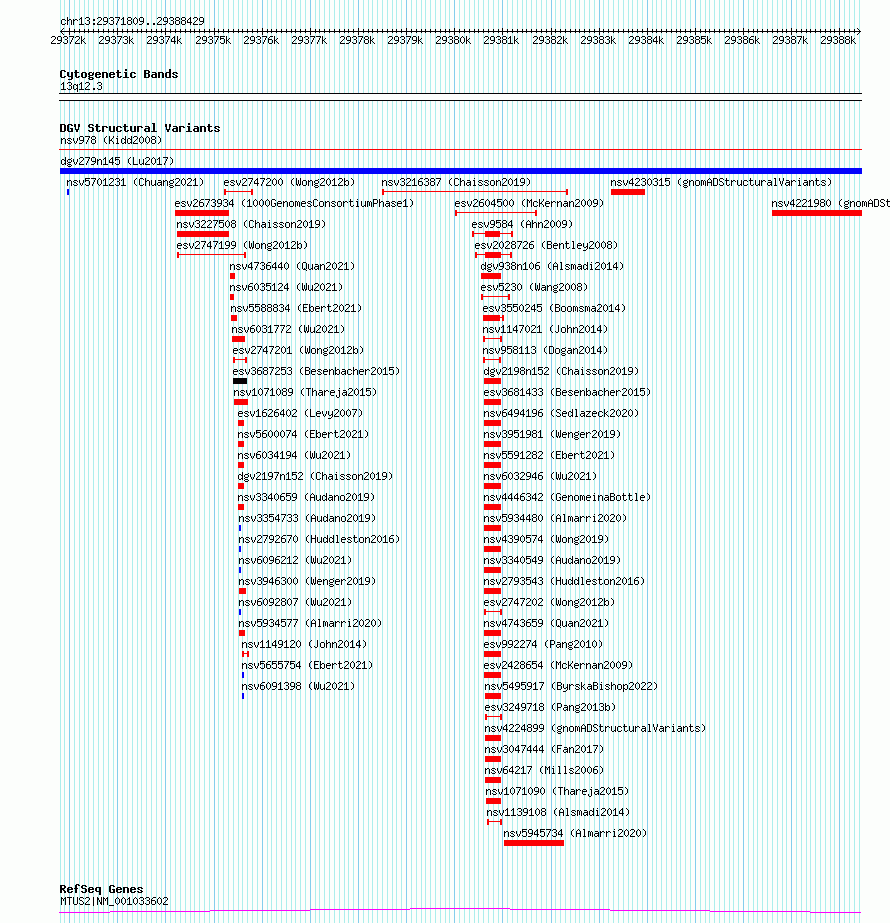890x923 pixels.
Task: Open esv2747200 (Wong2012b) variant label
Action: [x=289, y=182]
